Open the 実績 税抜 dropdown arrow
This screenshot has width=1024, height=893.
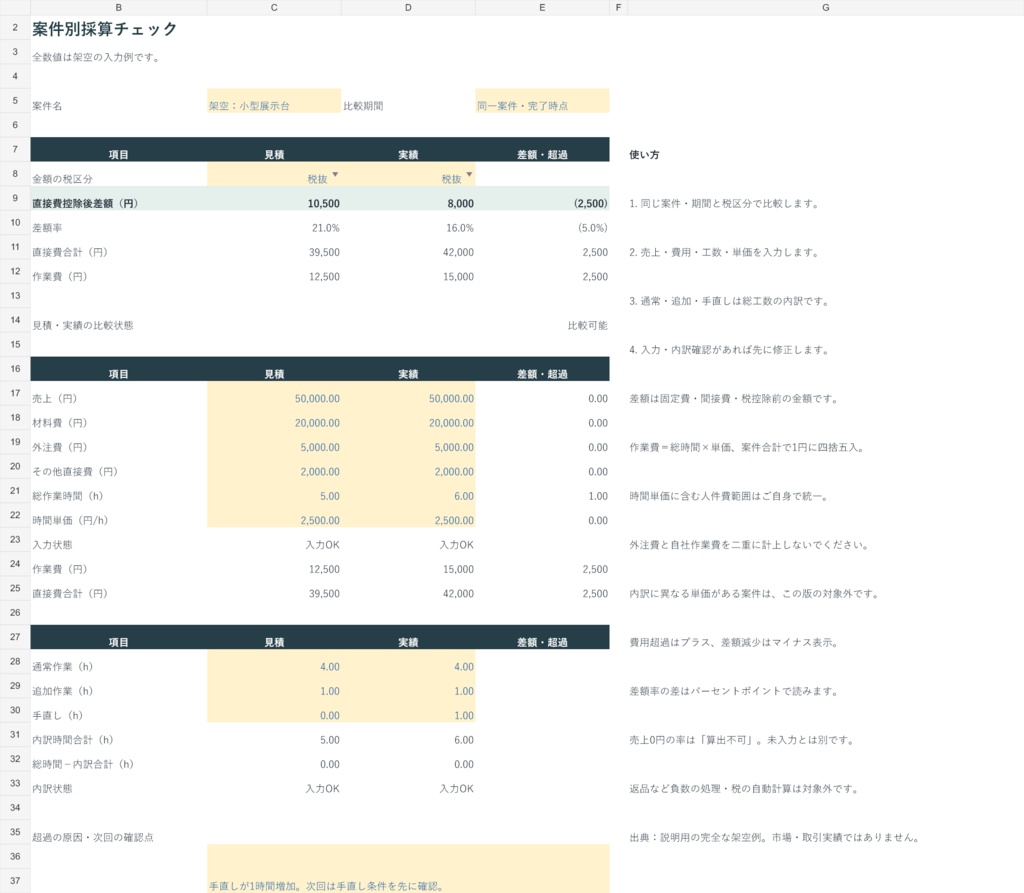coord(469,174)
